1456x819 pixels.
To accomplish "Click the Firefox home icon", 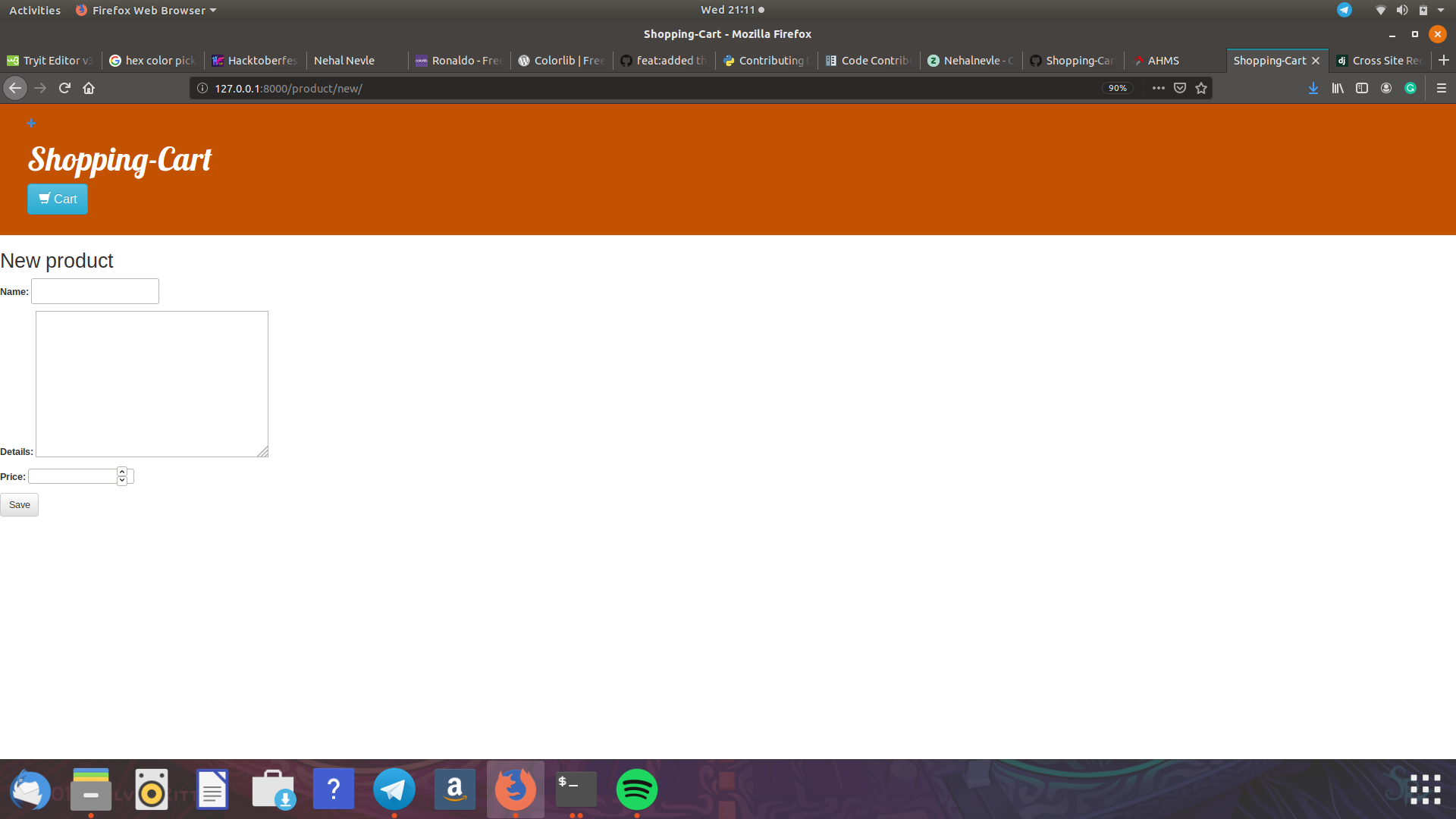I will click(x=89, y=88).
